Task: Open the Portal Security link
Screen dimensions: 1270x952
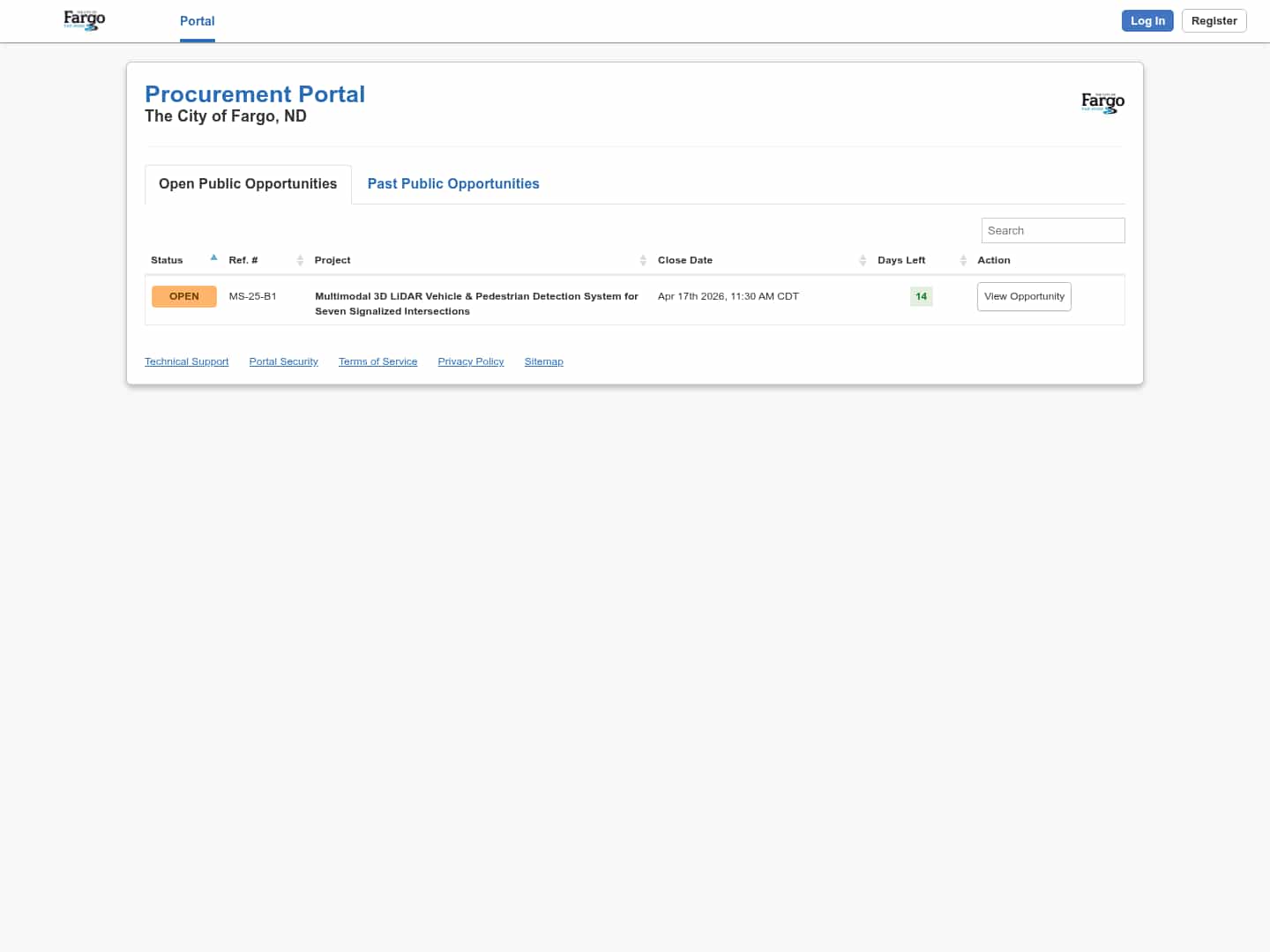Action: pos(283,361)
